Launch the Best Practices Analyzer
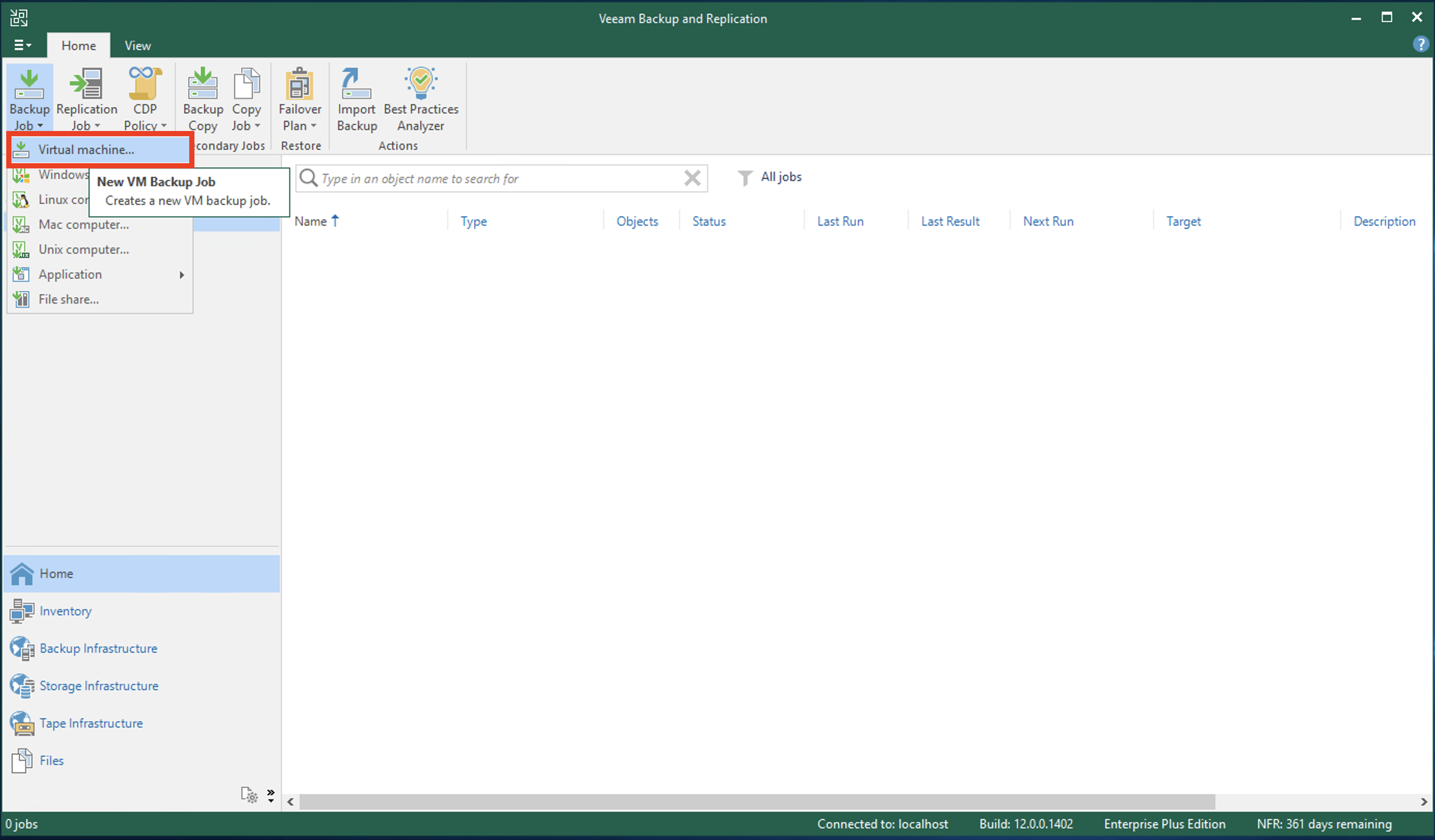 (421, 99)
